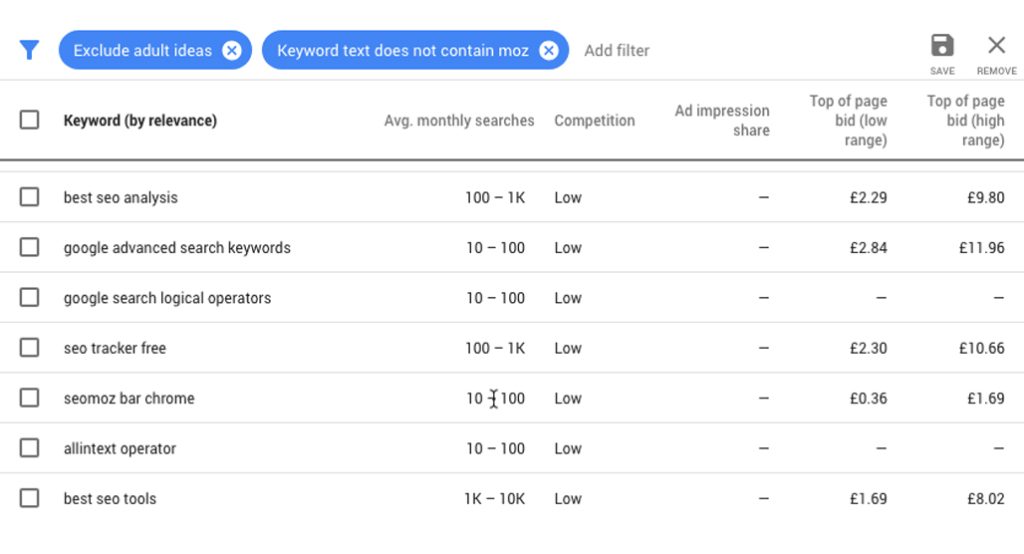Sort by Avg. monthly searches column
1024x554 pixels.
point(459,121)
